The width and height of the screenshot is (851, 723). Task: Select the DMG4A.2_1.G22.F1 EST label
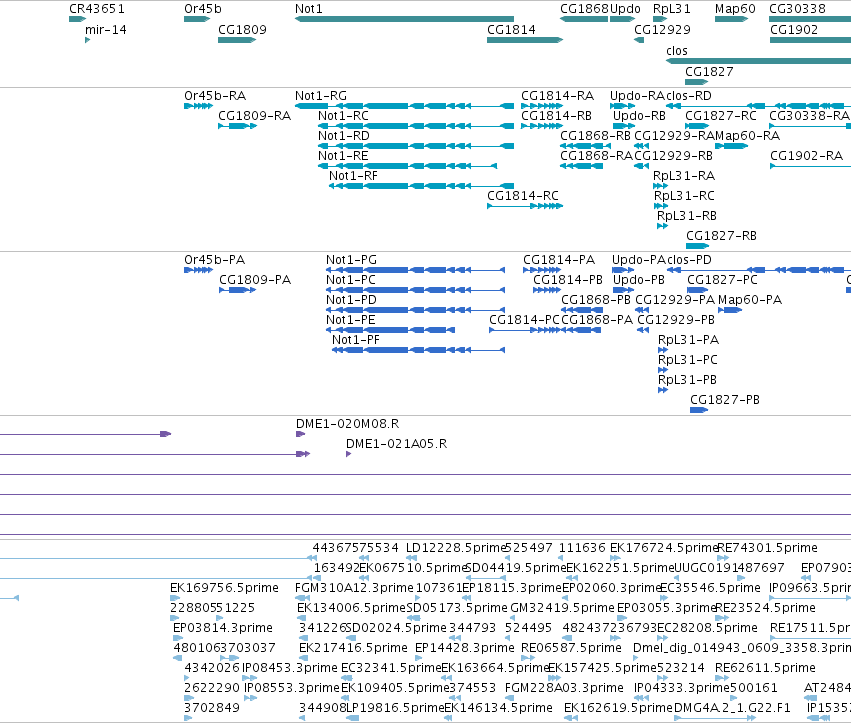click(732, 708)
